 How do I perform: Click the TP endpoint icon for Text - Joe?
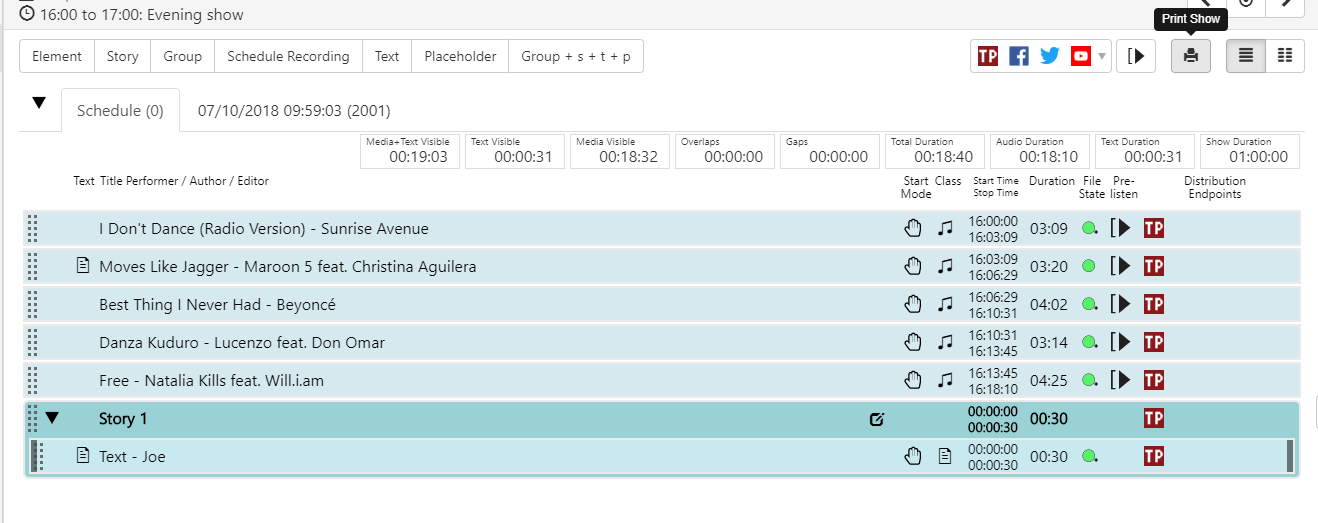1153,457
